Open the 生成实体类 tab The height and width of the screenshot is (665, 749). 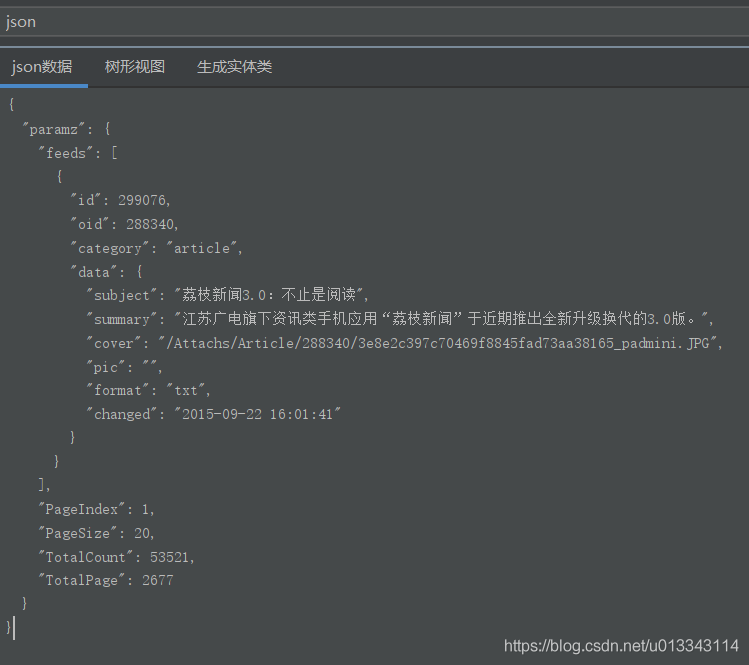pos(234,67)
